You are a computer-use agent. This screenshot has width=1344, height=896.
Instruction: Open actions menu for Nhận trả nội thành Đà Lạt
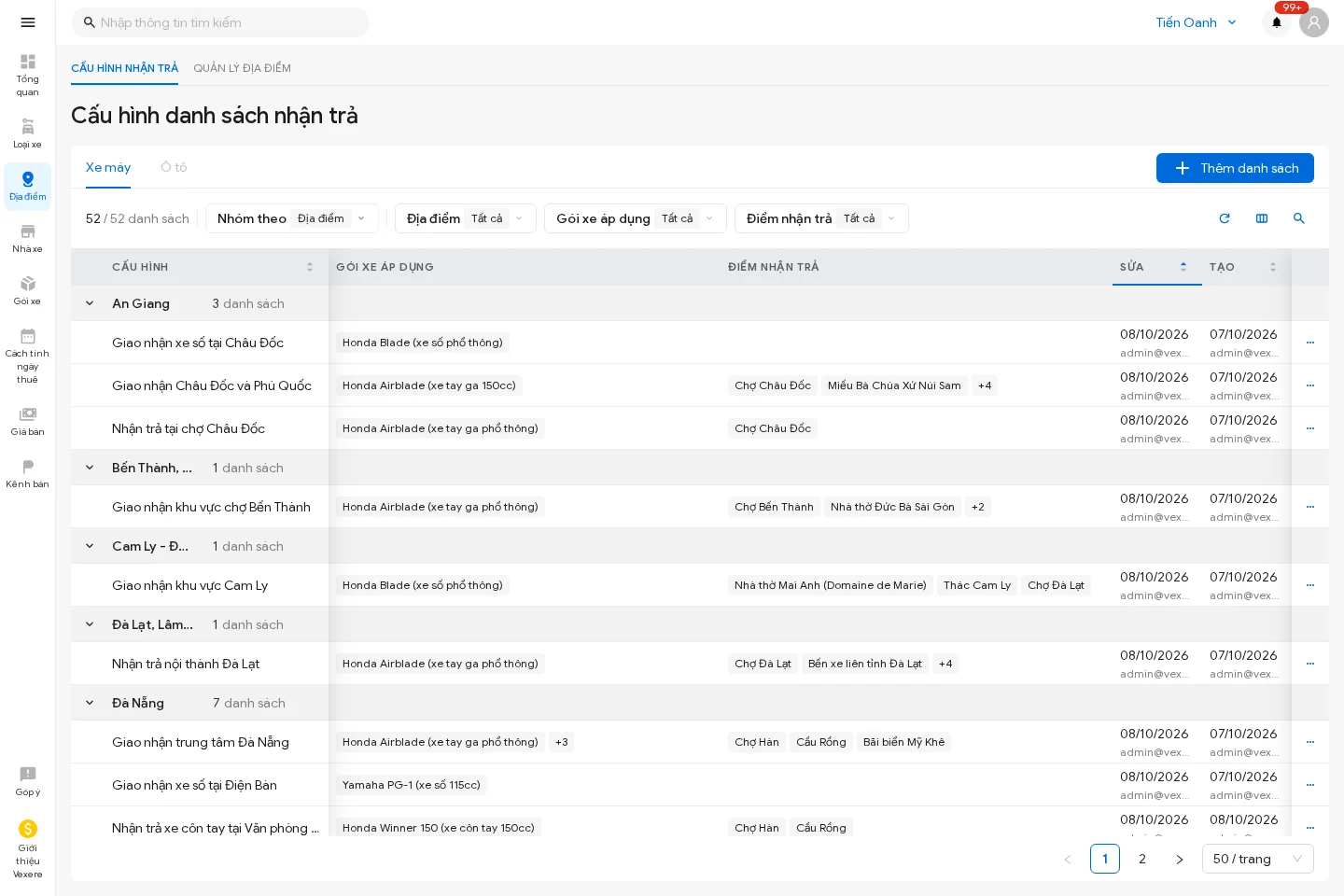tap(1310, 664)
